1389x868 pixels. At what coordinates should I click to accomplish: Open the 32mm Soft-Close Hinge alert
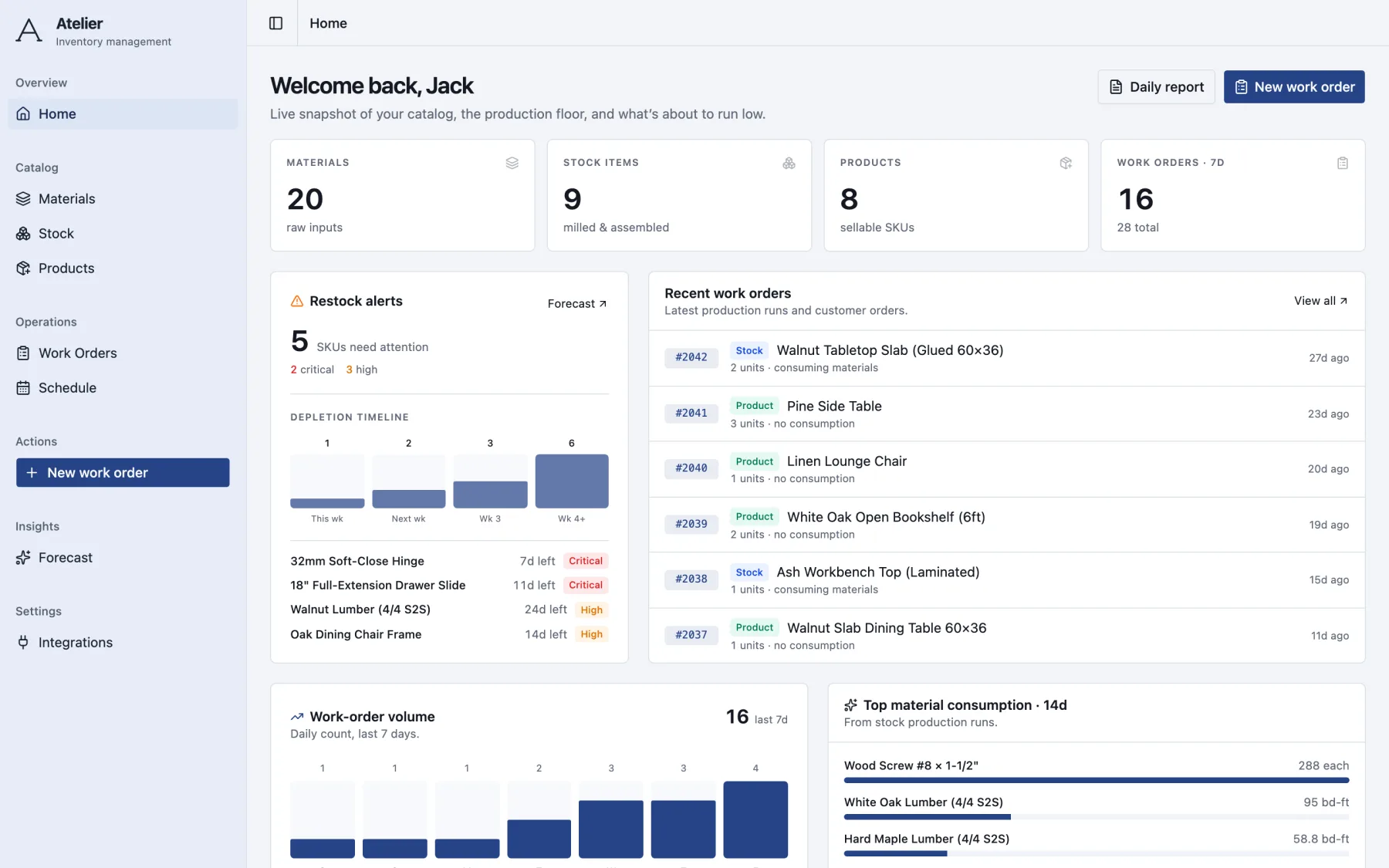(449, 561)
